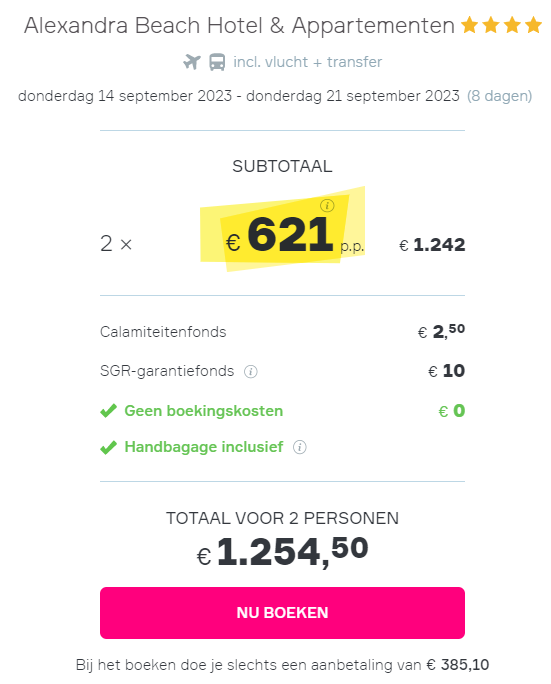Viewport: 551px width, 684px height.
Task: Click the green checkmark by Handbagage inclusief
Action: [108, 447]
